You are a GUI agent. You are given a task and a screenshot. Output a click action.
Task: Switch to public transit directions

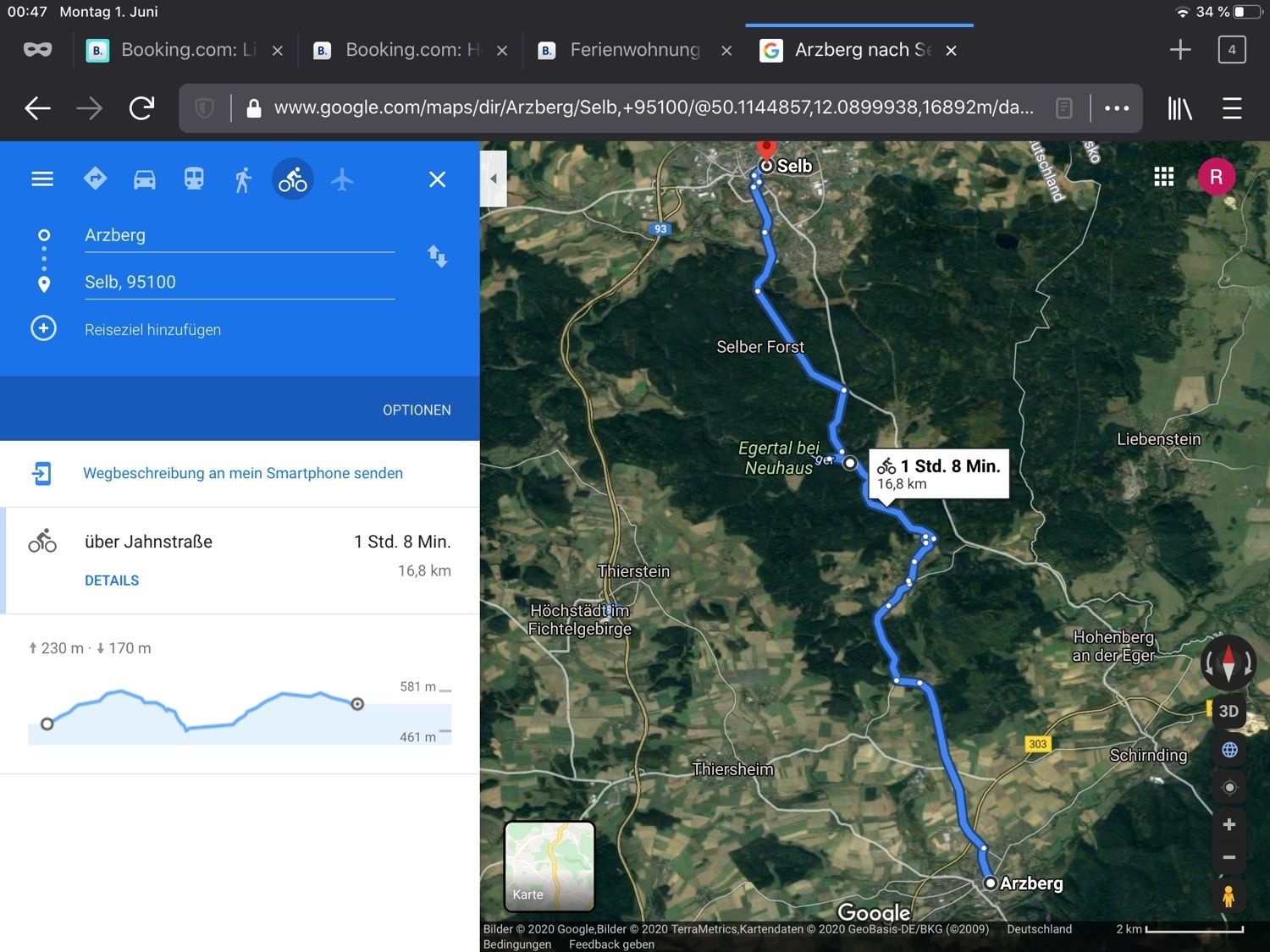click(194, 179)
